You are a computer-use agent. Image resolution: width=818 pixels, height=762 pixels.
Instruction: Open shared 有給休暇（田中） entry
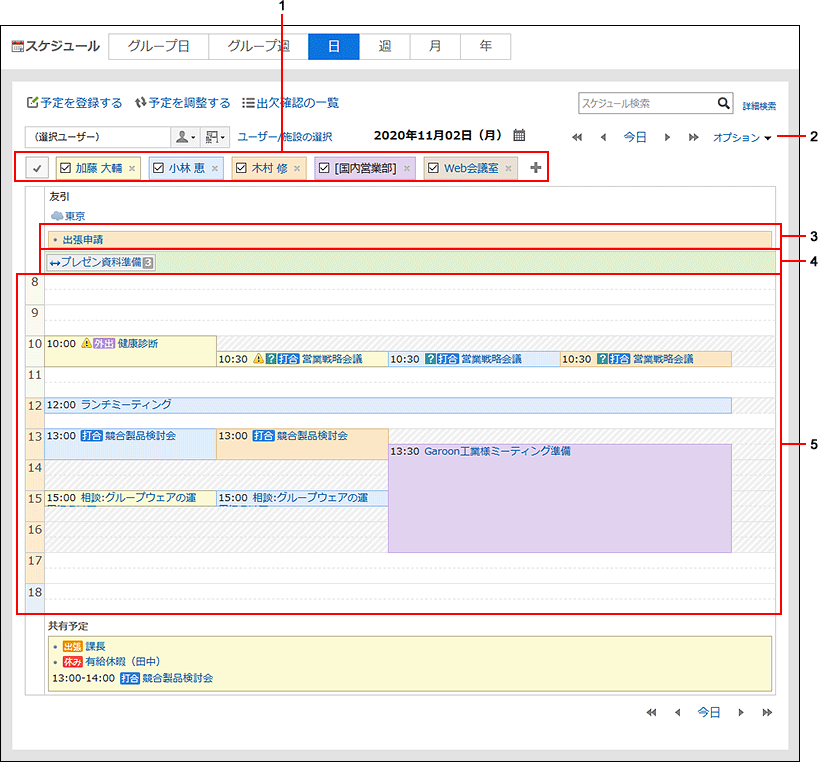coord(123,662)
